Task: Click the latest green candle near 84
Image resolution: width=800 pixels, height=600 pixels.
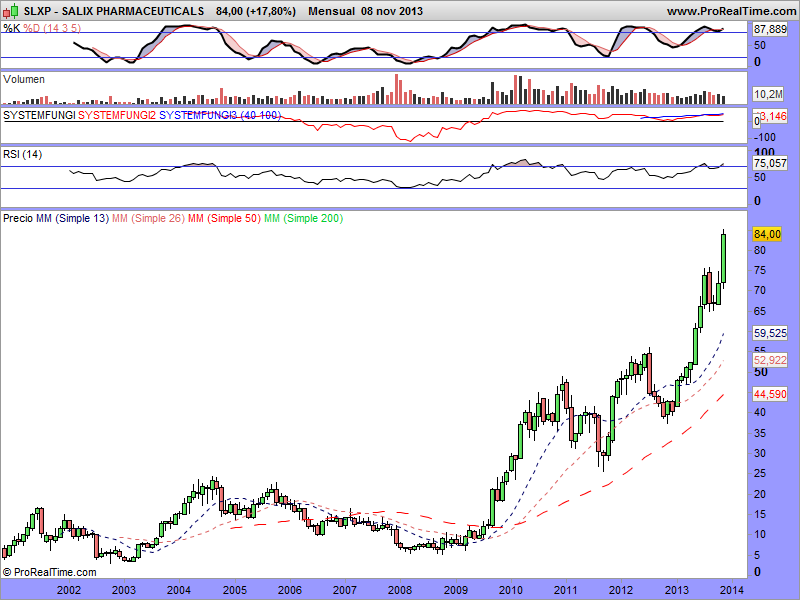Action: (724, 258)
